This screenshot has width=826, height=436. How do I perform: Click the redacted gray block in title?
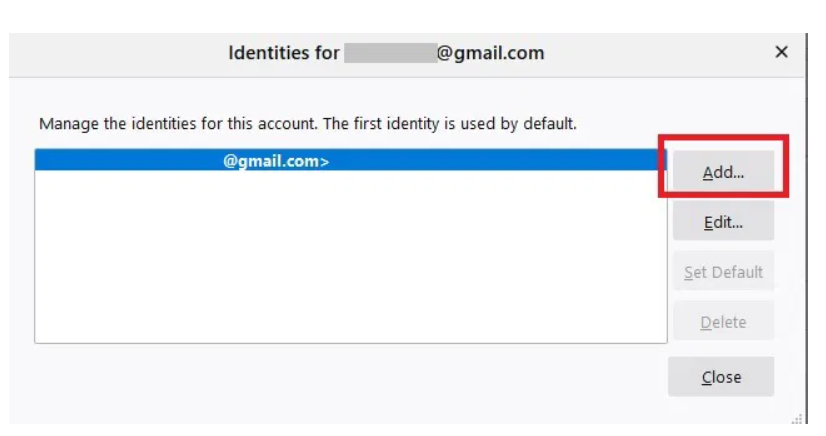pos(389,53)
